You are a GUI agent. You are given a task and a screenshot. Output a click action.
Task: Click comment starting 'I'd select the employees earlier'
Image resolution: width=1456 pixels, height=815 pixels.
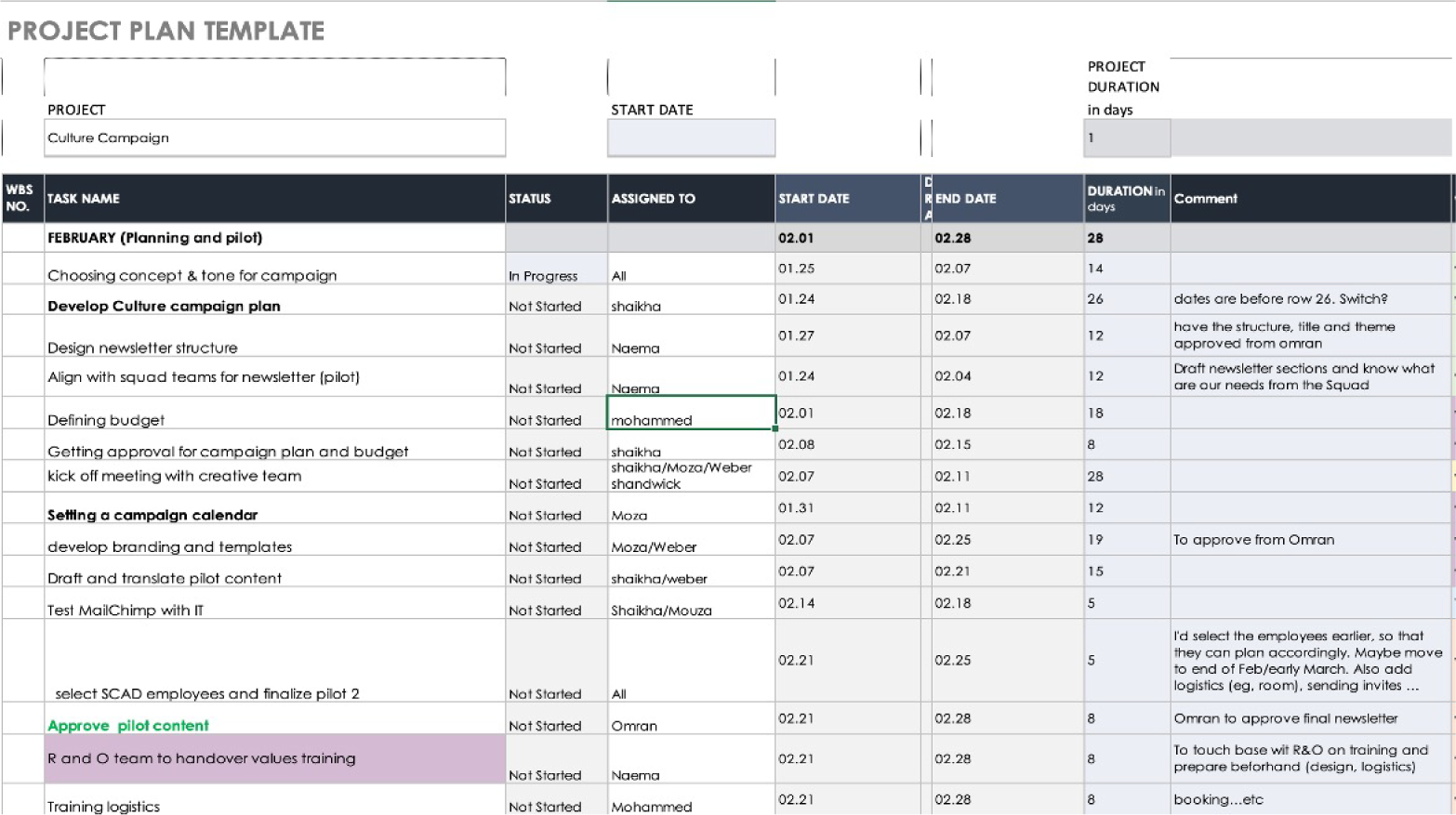[1311, 660]
